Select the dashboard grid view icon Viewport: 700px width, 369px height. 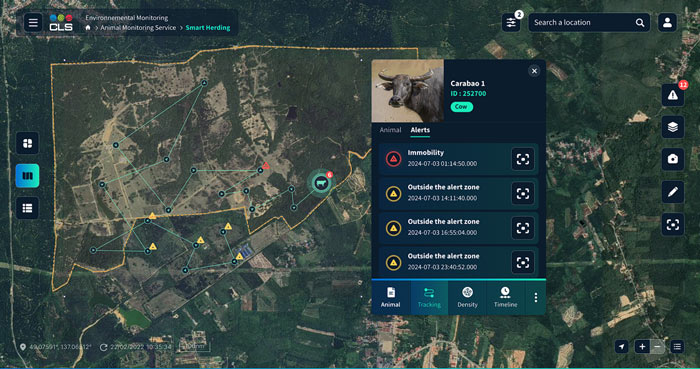click(x=28, y=143)
